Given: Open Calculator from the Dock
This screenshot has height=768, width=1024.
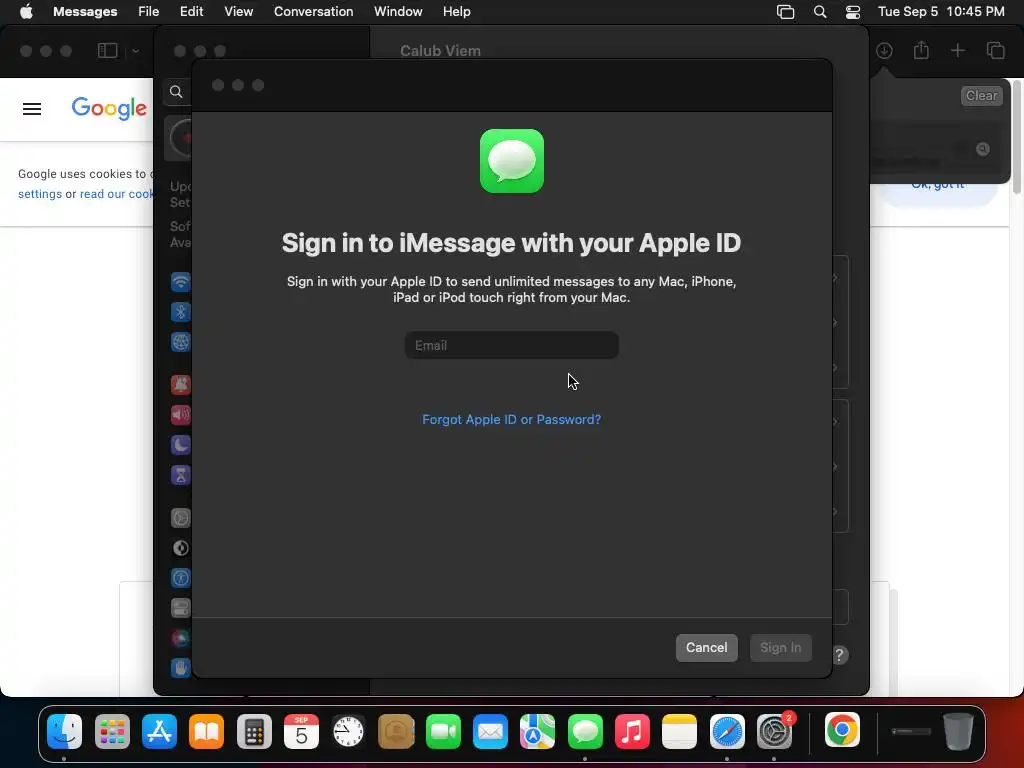Looking at the screenshot, I should [254, 731].
